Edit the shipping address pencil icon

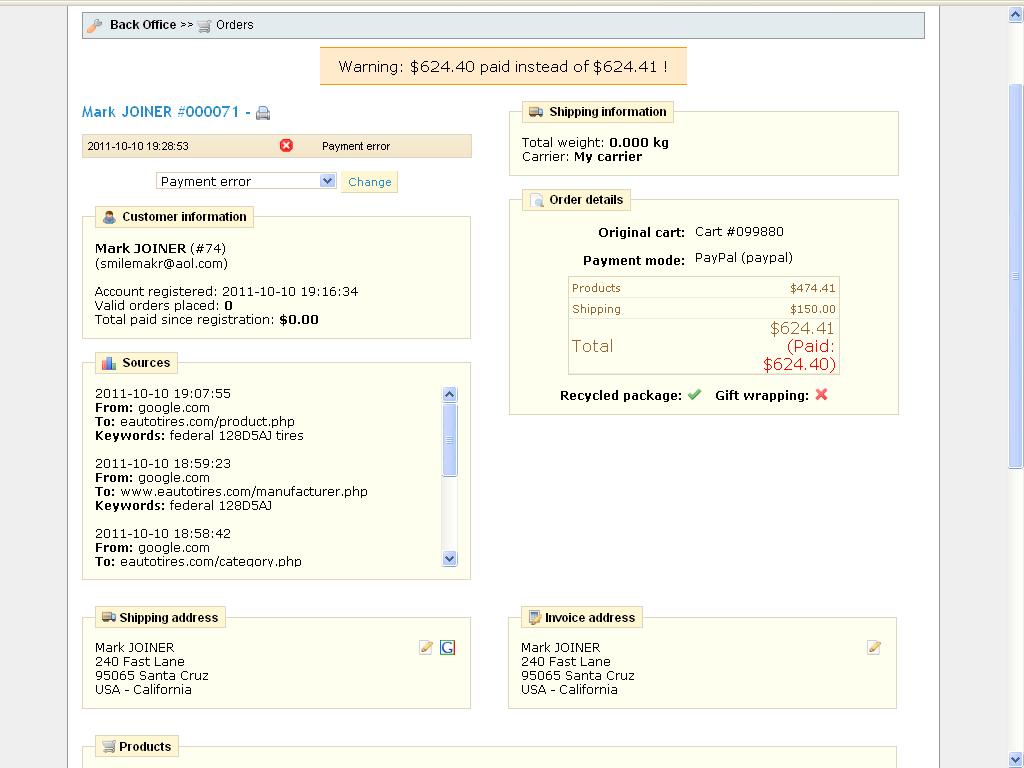click(426, 647)
